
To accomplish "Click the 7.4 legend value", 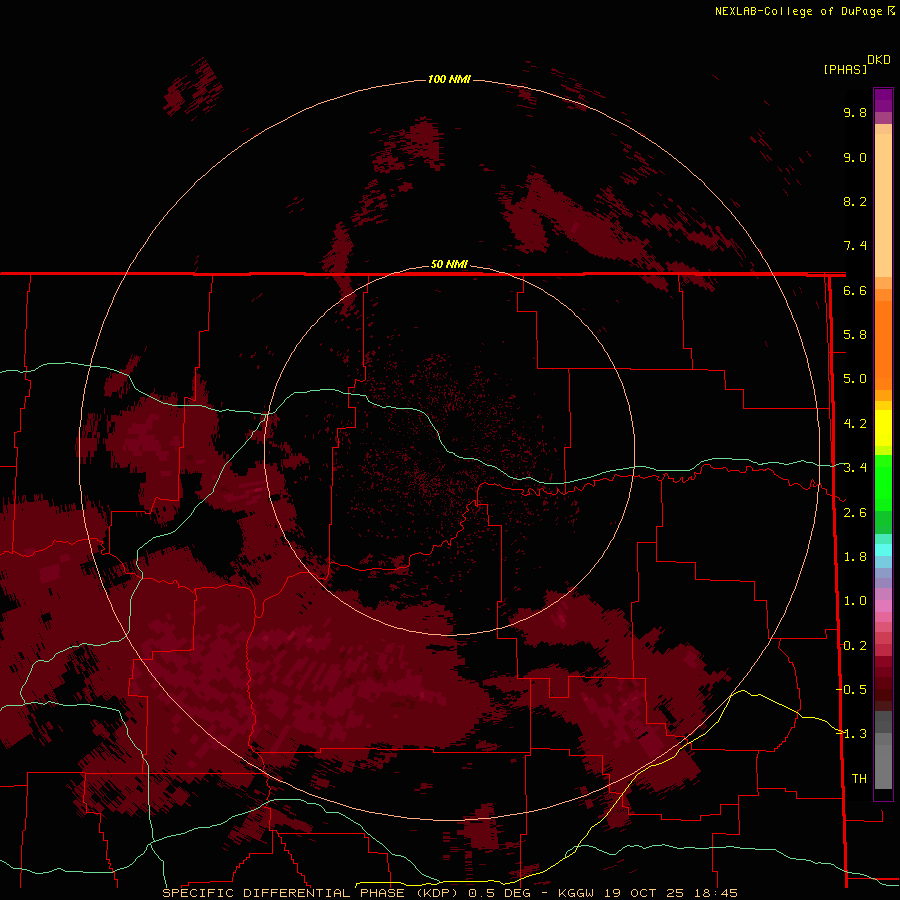I will point(855,246).
